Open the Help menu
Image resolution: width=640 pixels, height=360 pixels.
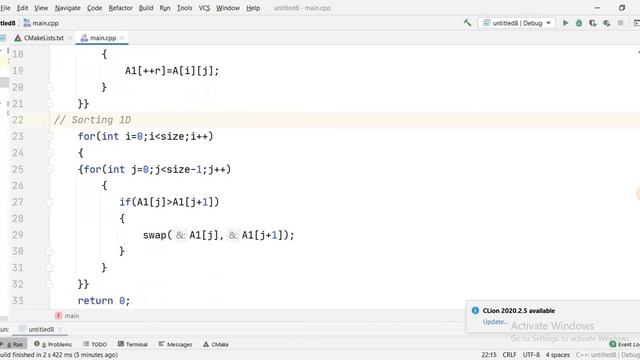[253, 8]
